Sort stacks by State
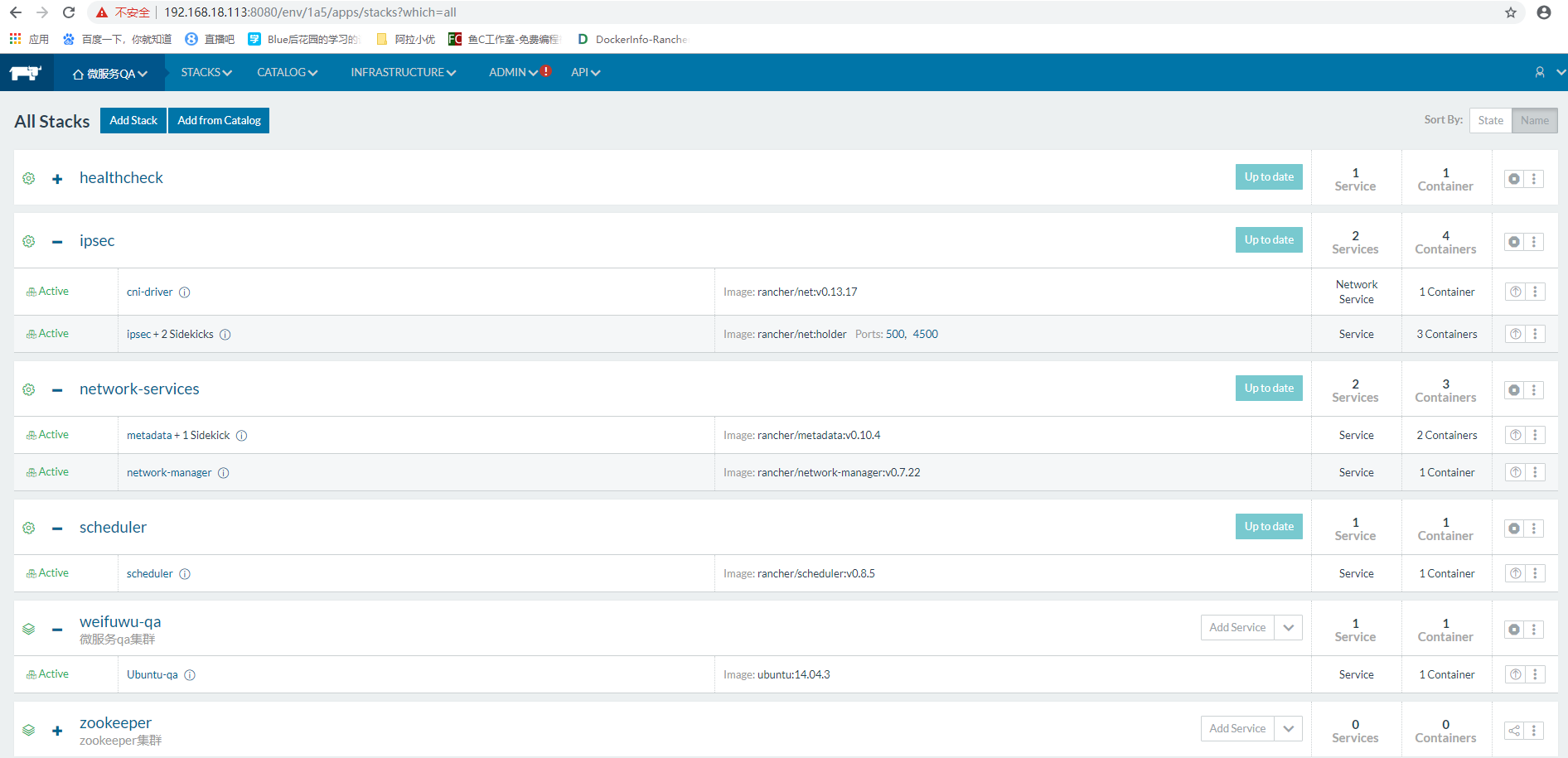 [1491, 119]
